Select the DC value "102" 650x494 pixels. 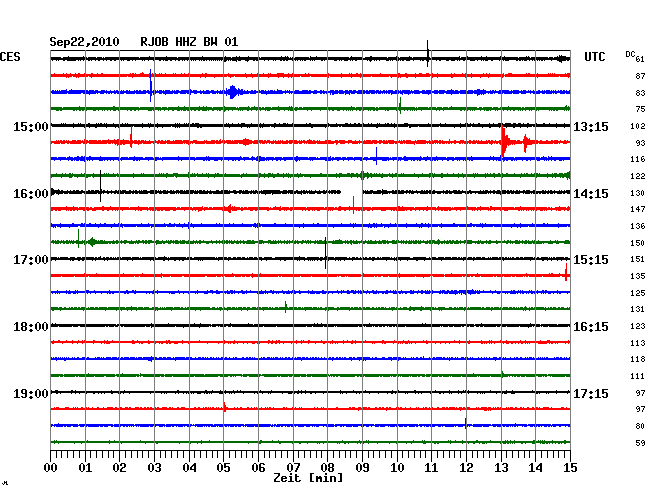click(x=638, y=126)
